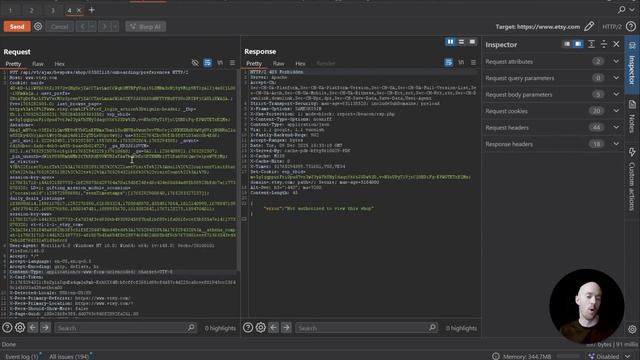This screenshot has height=360, width=640.
Task: Jump to next Response search match
Action: point(286,327)
